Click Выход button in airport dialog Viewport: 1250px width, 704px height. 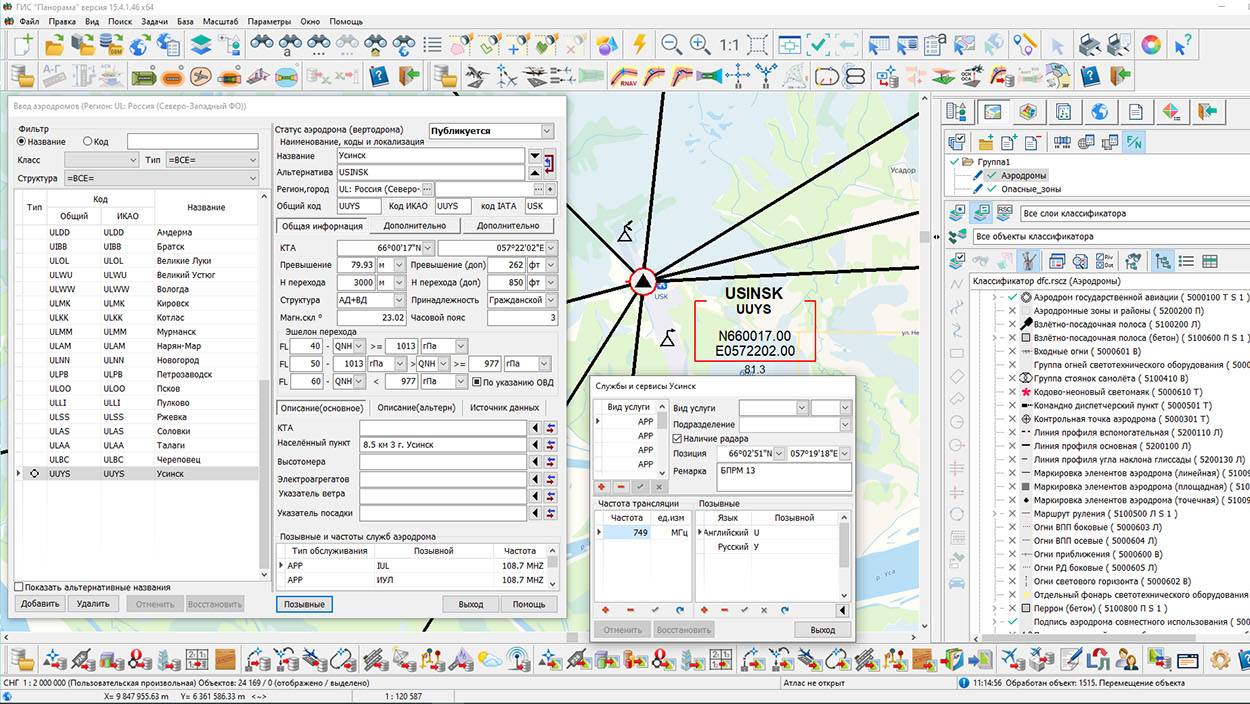point(470,604)
